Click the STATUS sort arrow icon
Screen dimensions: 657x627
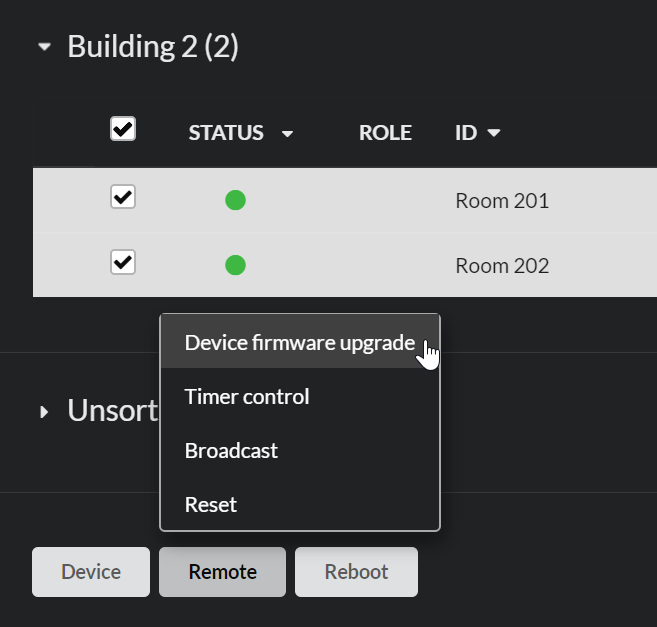point(287,134)
